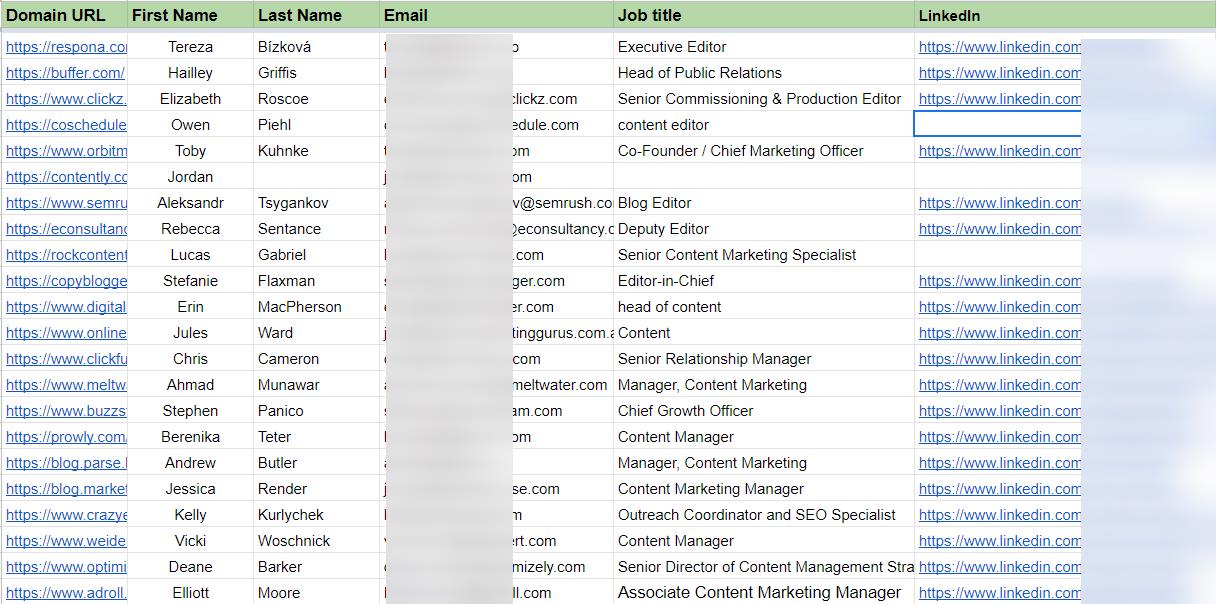Select the Domain URL column header
1216x604 pixels.
64,15
